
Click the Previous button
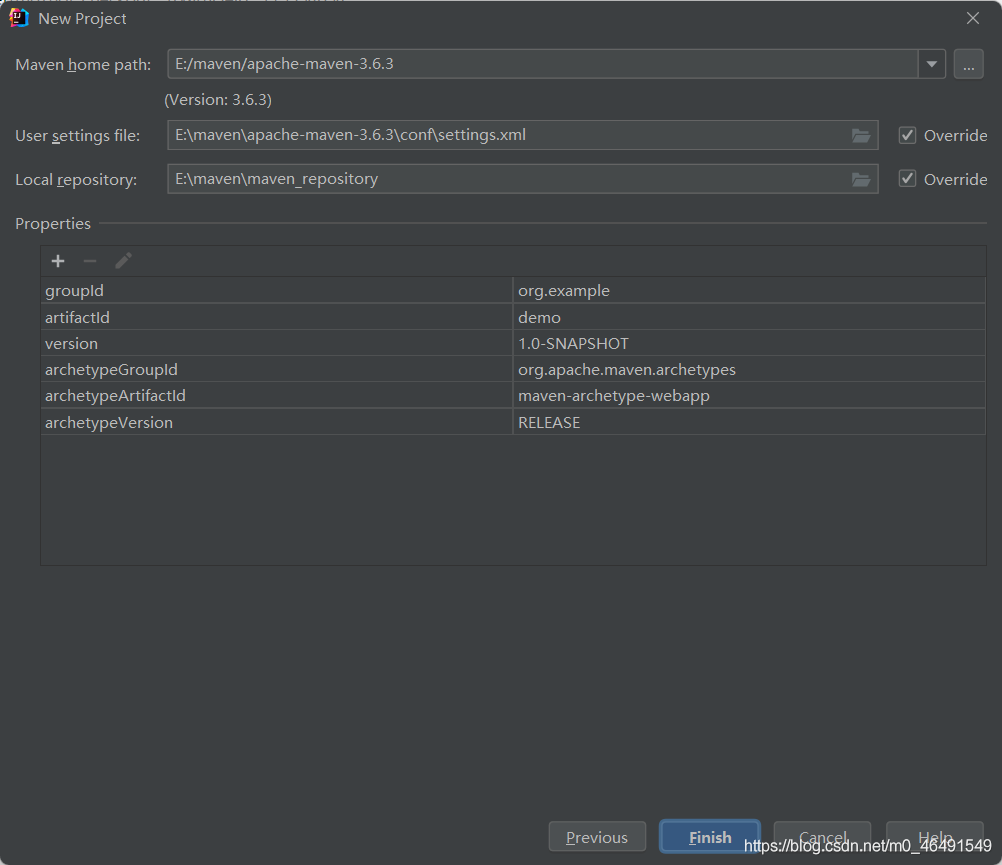click(597, 837)
